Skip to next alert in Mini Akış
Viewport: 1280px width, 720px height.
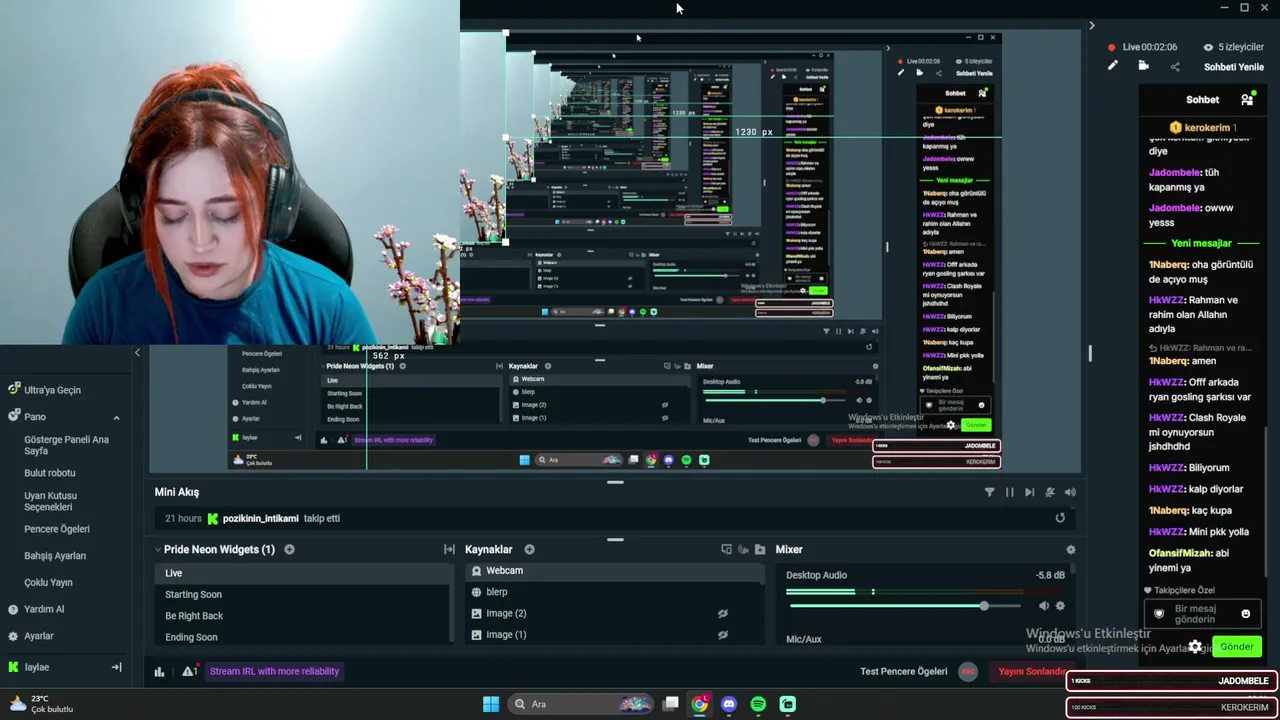[x=1029, y=492]
